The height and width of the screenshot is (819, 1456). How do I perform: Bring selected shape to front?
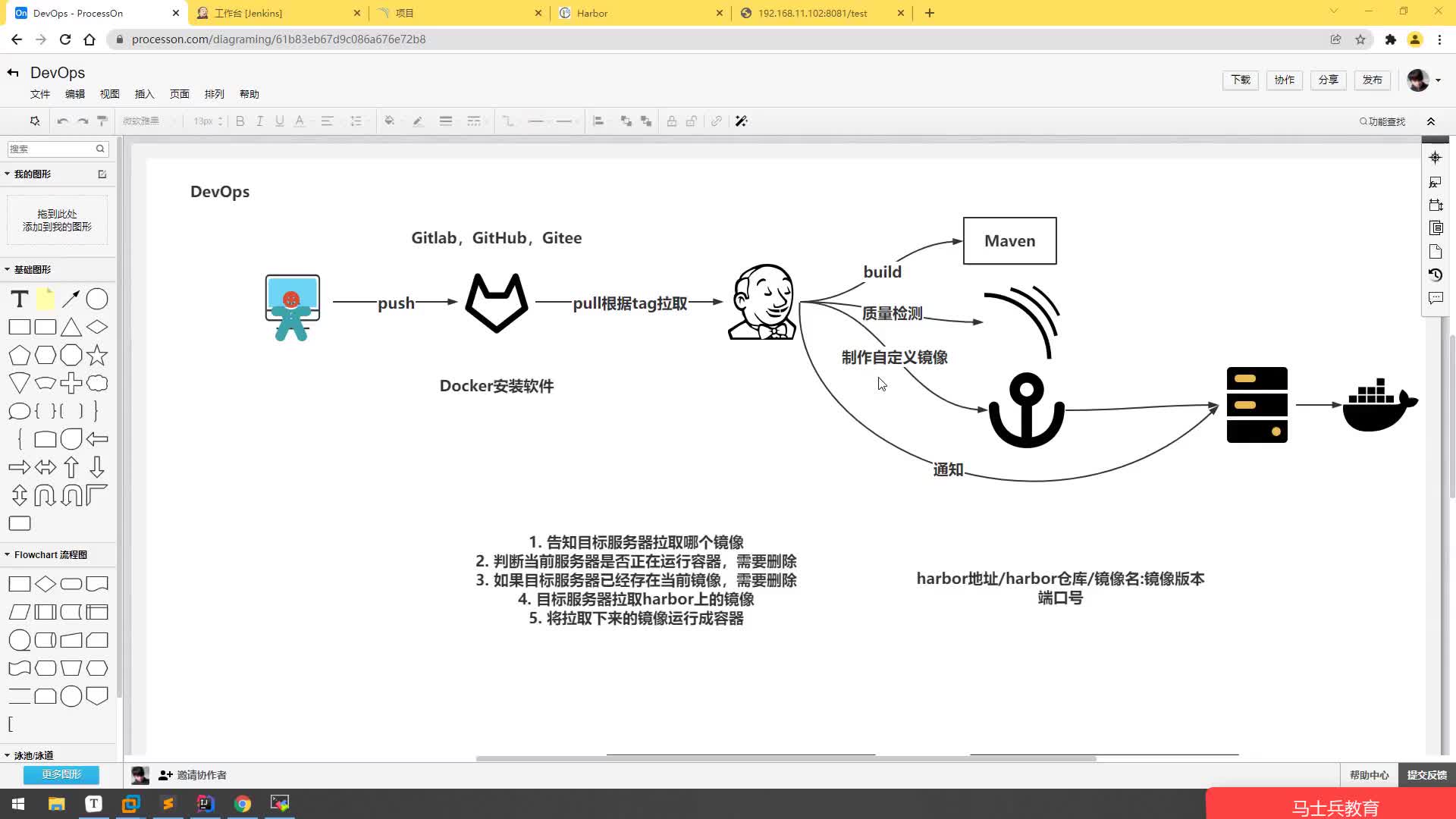pyautogui.click(x=626, y=121)
